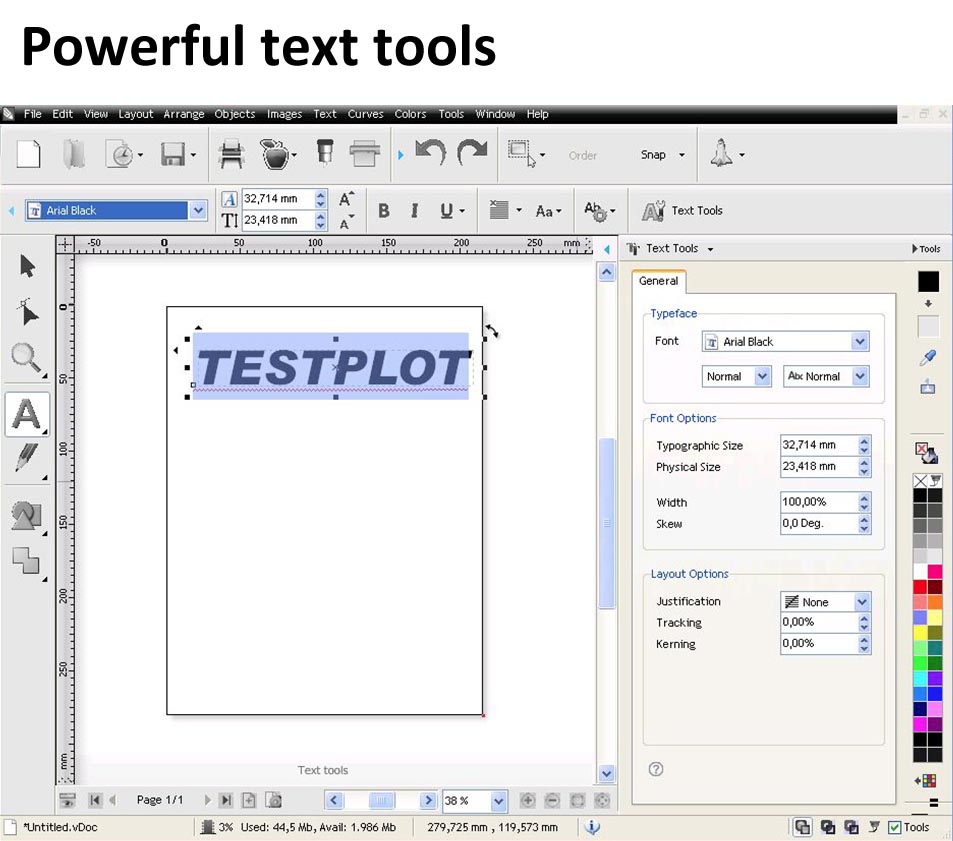Open the Abc Normal dropdown
This screenshot has width=953, height=841.
[x=859, y=376]
